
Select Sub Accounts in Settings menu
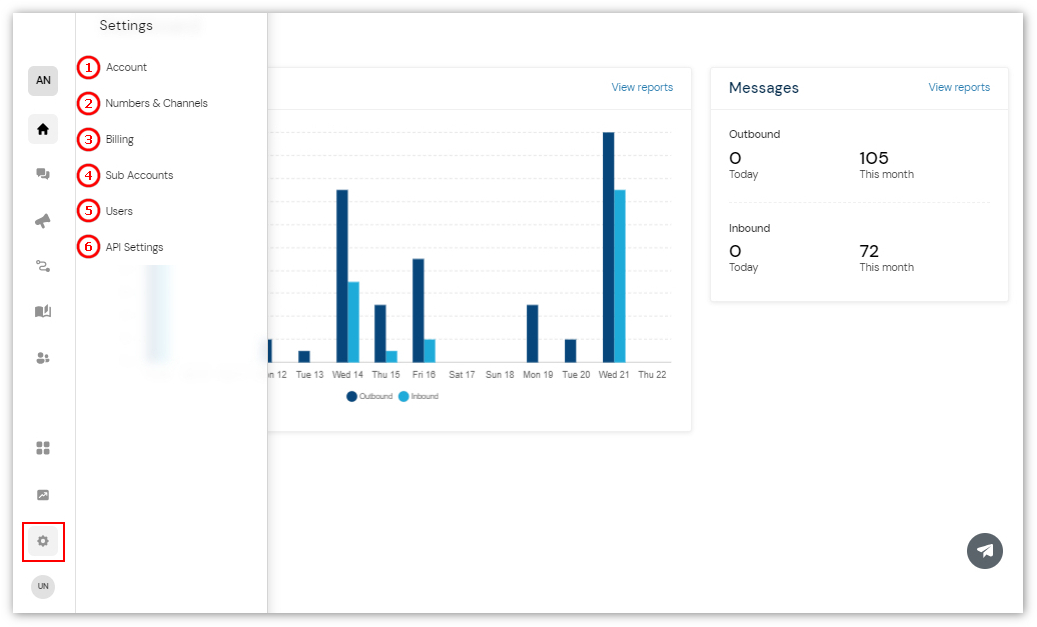tap(139, 175)
